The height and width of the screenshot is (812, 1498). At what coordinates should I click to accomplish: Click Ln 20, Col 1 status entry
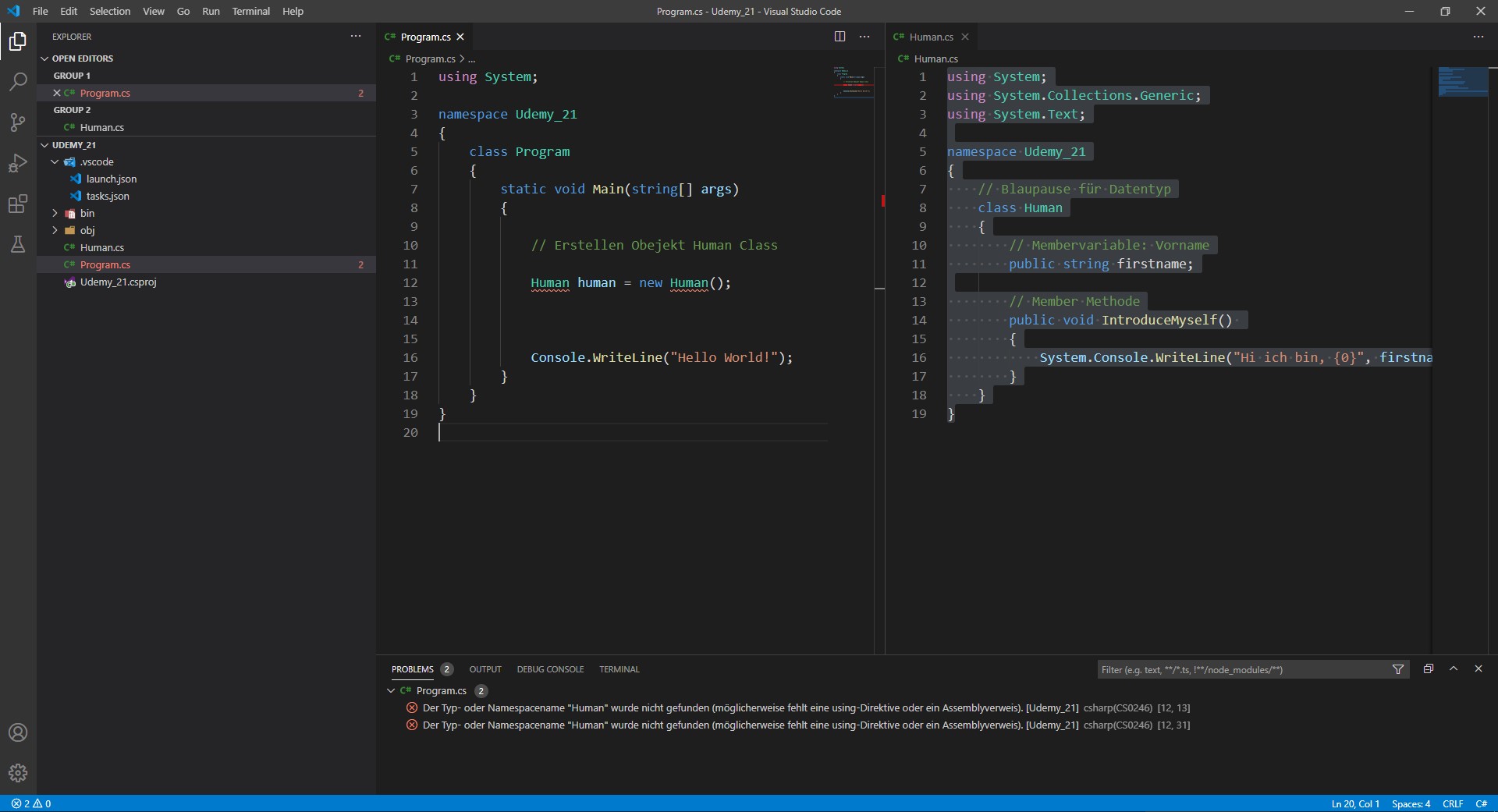[x=1355, y=803]
